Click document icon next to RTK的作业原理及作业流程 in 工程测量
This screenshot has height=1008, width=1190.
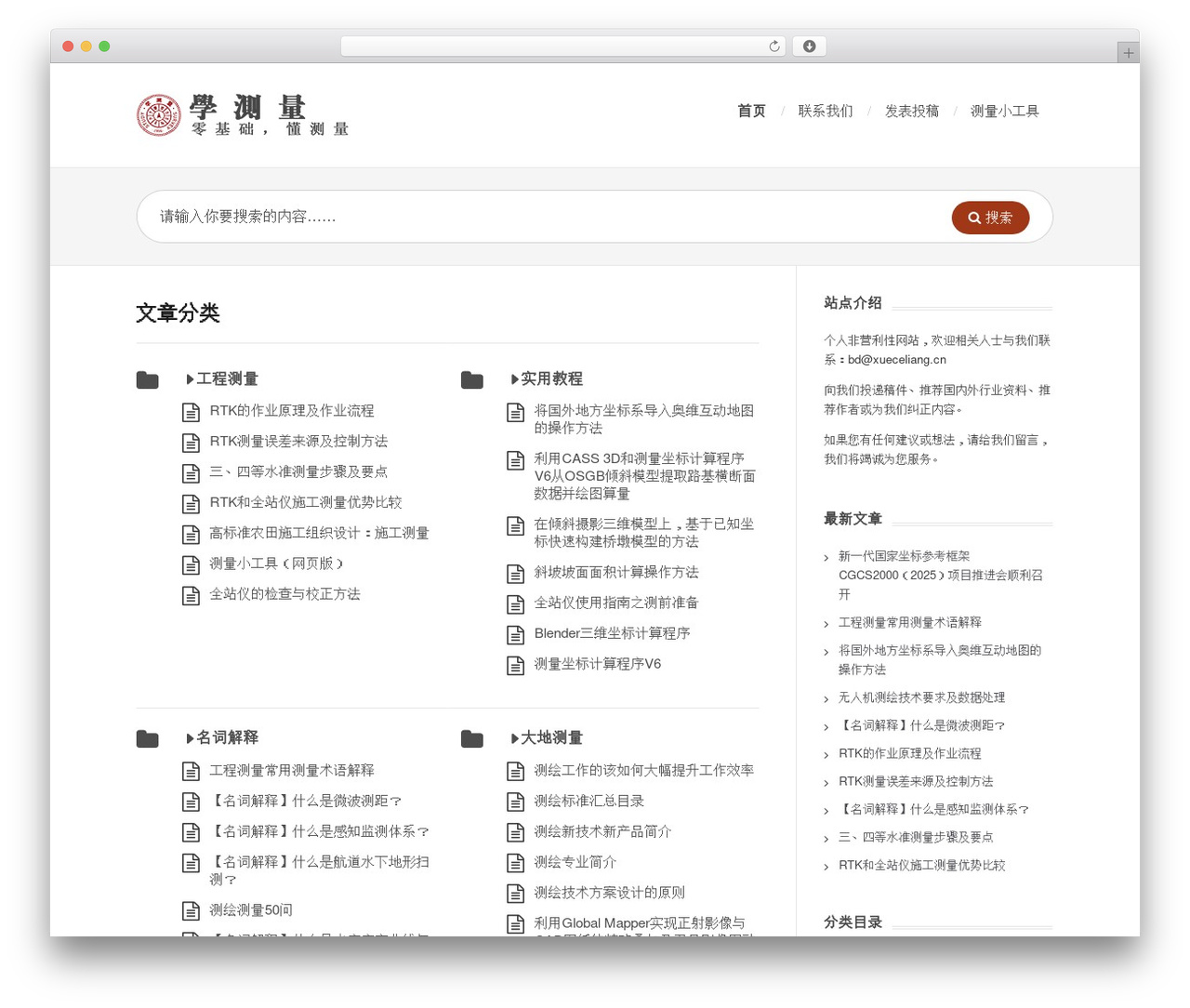click(191, 412)
